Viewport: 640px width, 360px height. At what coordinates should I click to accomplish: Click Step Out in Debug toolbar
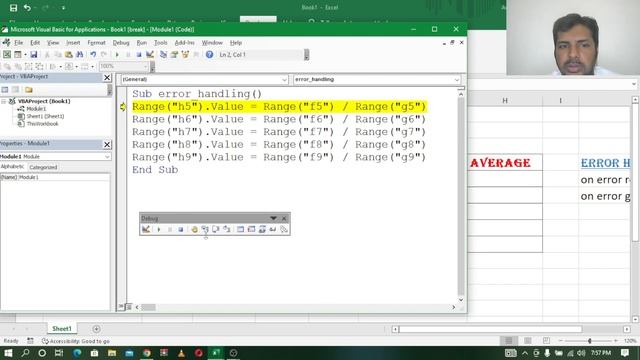(x=226, y=229)
